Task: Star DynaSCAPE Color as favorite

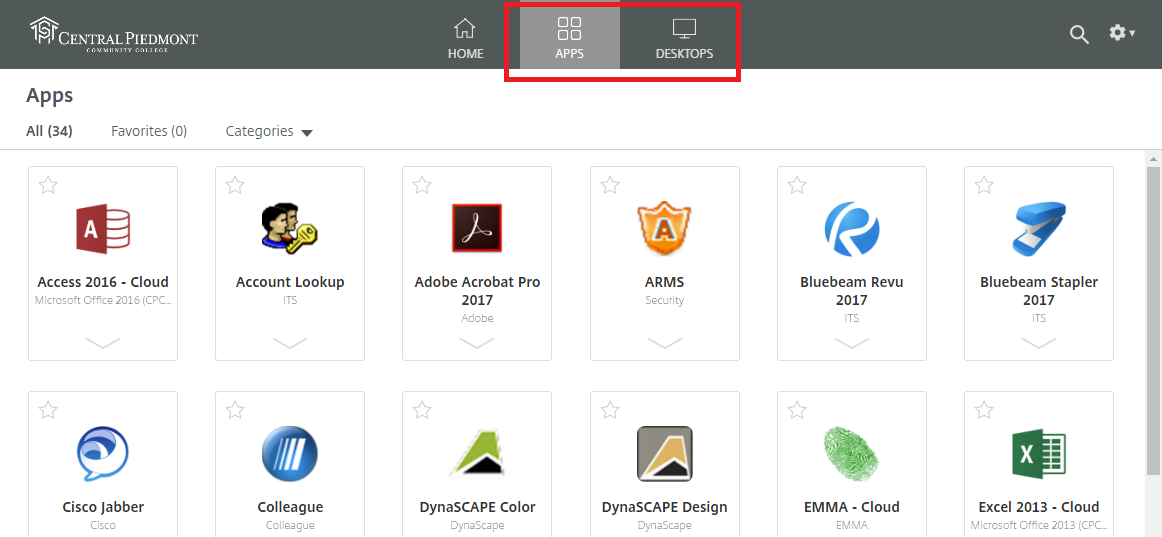Action: click(422, 410)
